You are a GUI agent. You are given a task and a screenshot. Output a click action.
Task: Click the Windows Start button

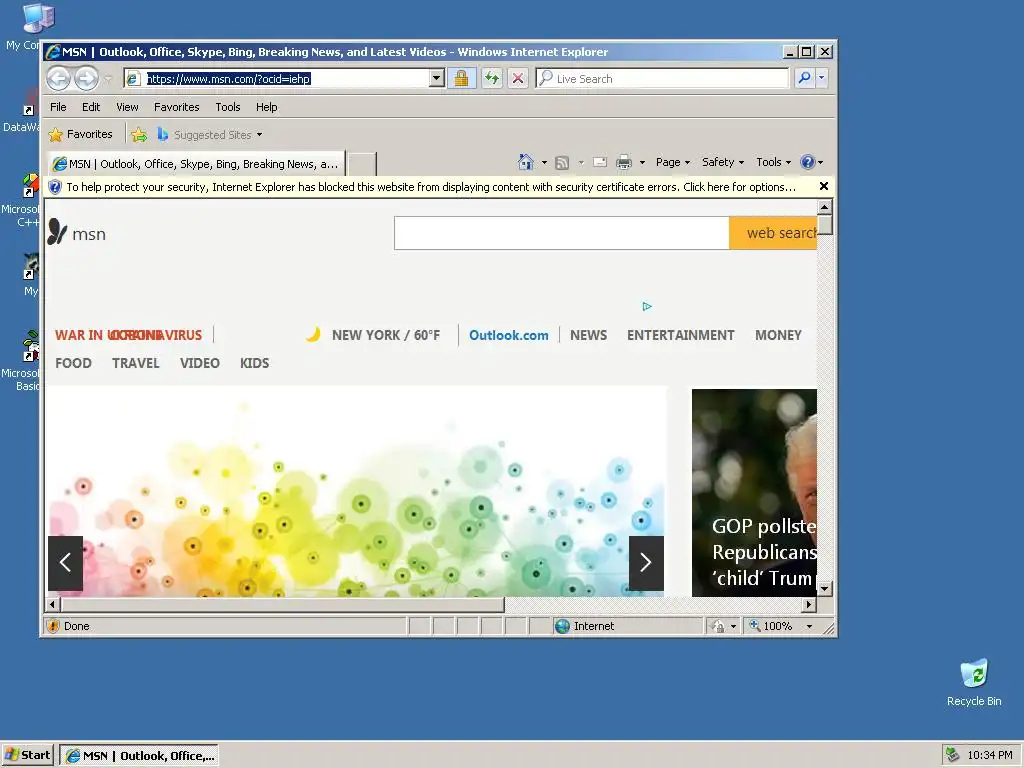coord(27,755)
